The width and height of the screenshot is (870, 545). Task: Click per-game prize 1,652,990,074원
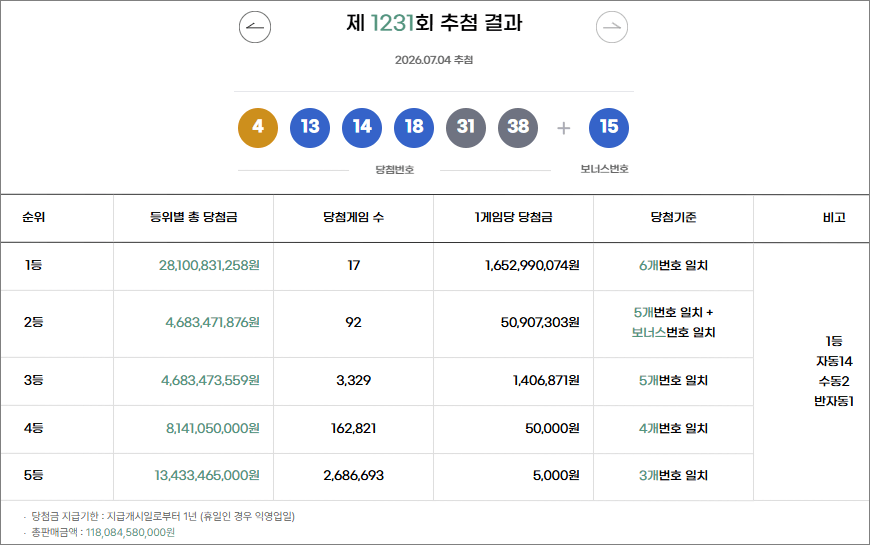coord(532,265)
